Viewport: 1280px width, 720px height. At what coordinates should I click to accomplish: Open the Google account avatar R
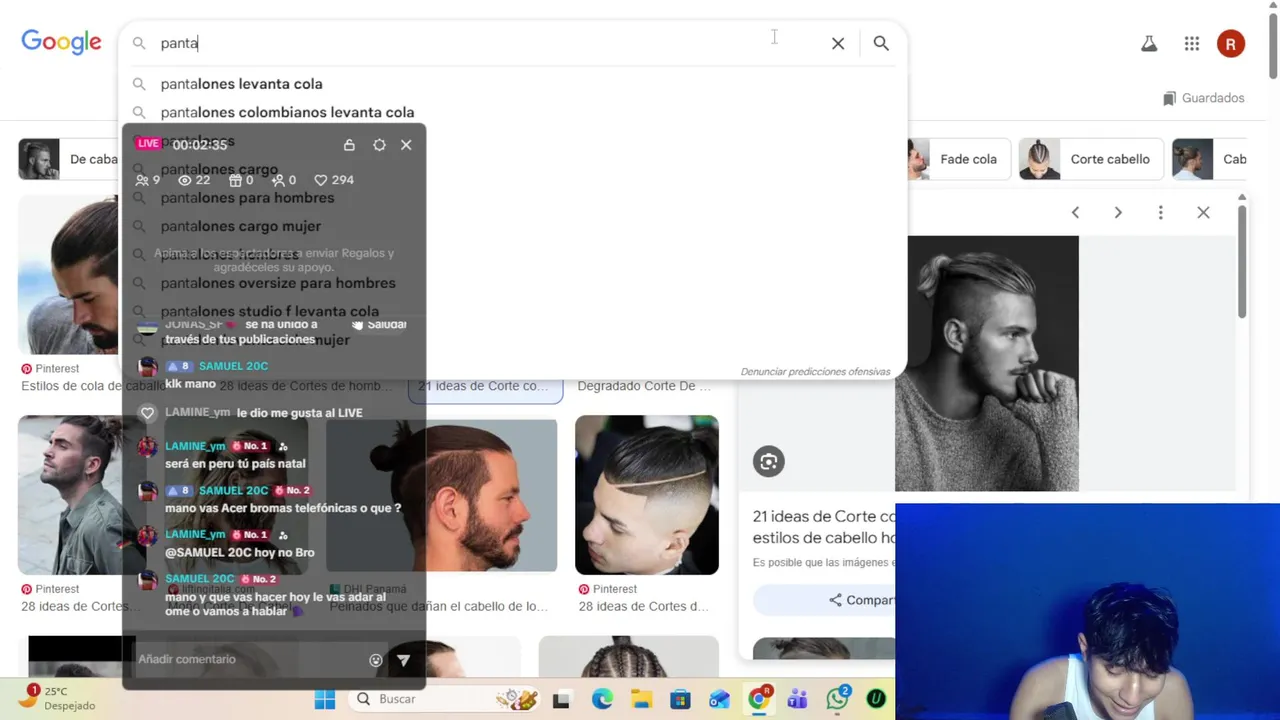1231,43
